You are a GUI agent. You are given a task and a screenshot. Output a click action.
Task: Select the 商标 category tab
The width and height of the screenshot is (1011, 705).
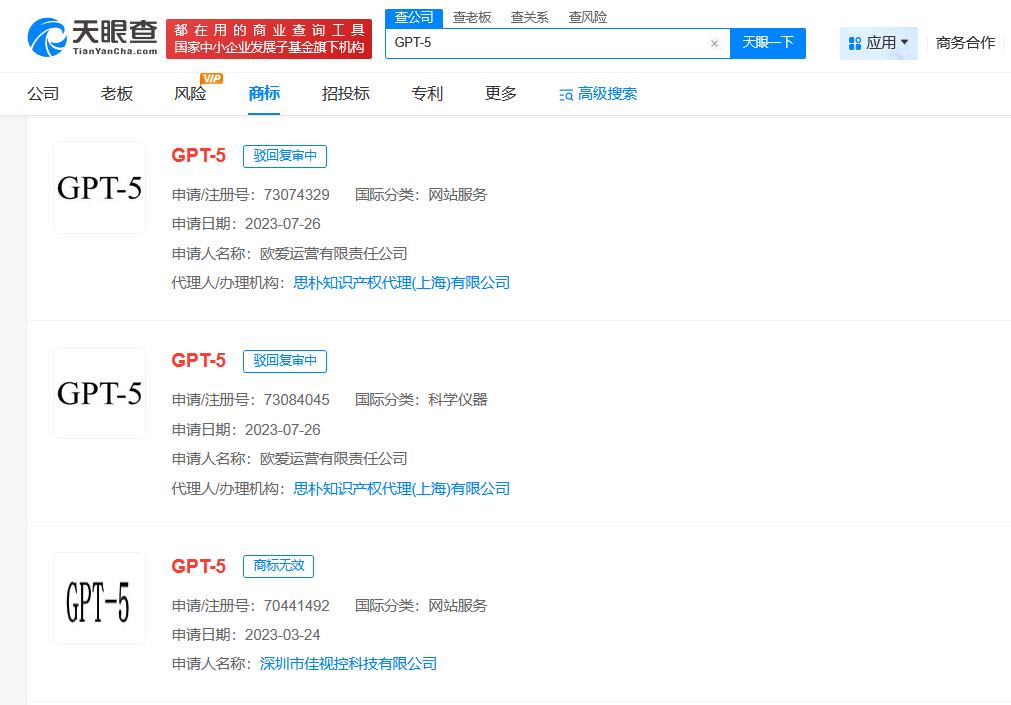coord(264,94)
